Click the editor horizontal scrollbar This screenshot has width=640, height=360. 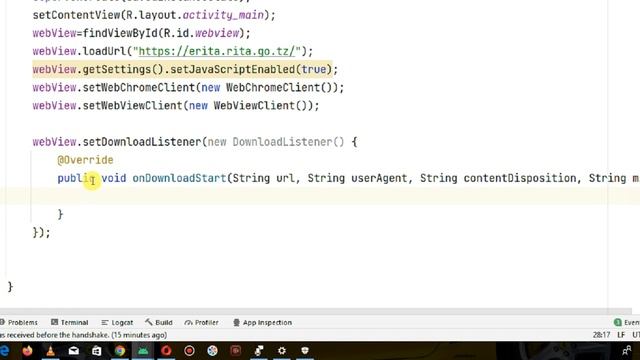(316, 311)
